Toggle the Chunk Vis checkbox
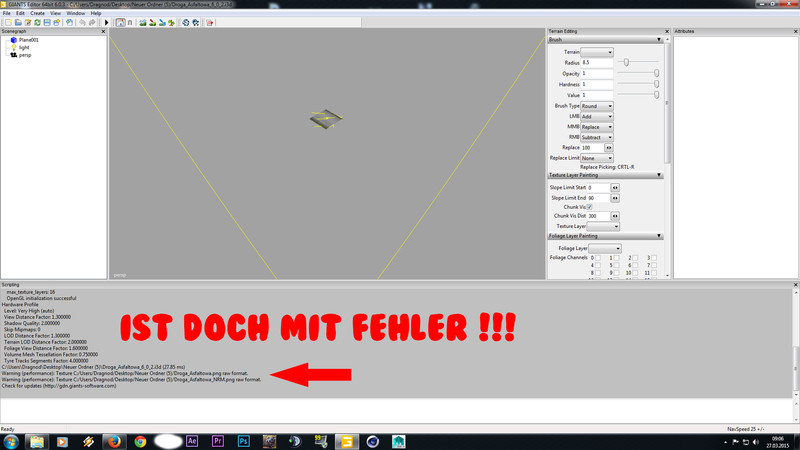This screenshot has height=450, width=800. (589, 207)
